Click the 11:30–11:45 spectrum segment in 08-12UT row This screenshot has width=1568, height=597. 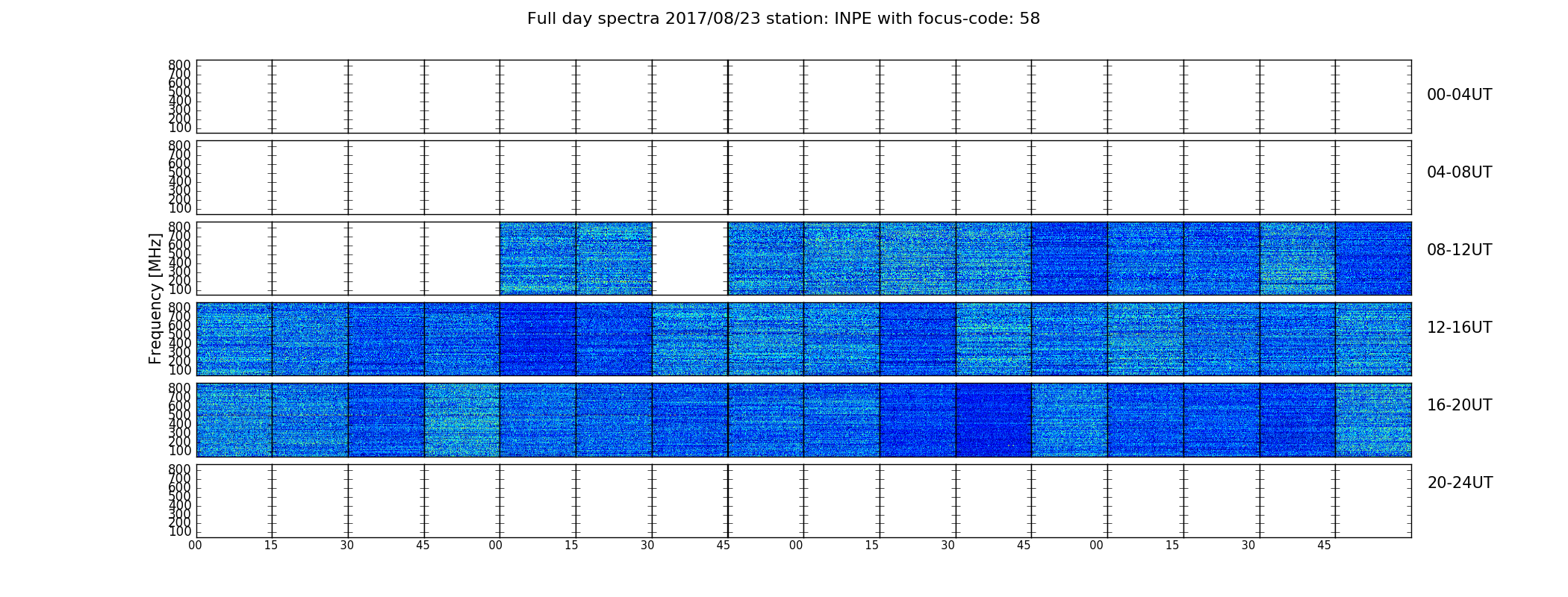(x=1297, y=258)
